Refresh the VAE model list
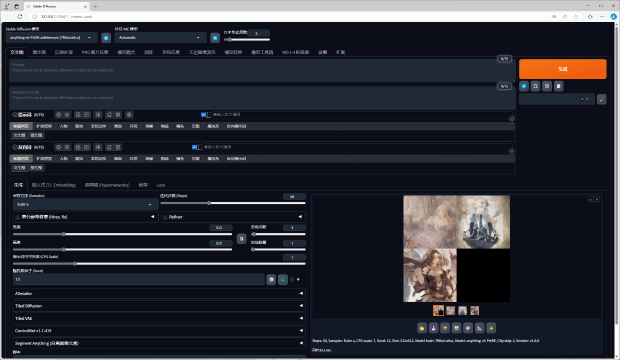Screen dimensions: 620x360 point(215,38)
